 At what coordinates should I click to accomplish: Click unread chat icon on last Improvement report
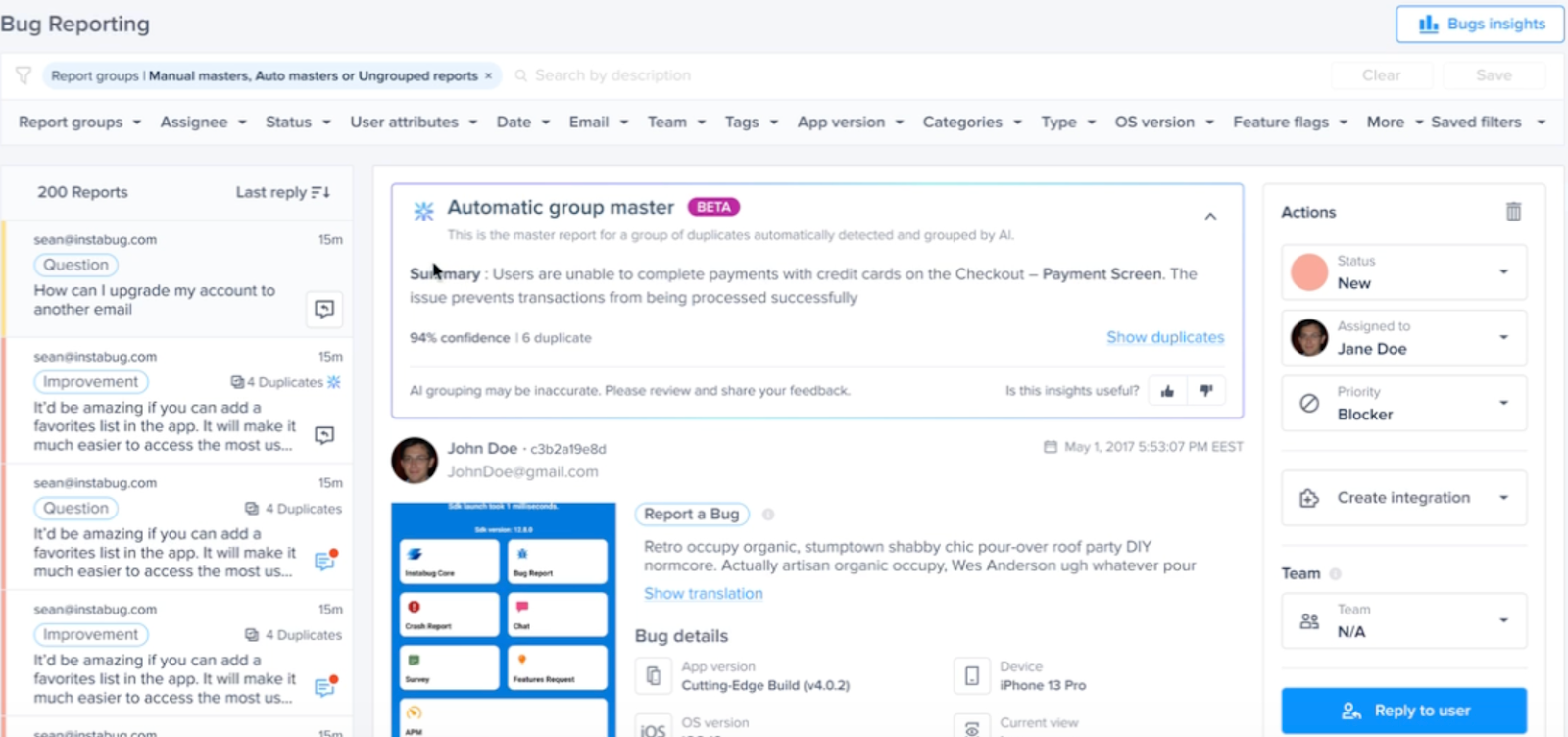(325, 686)
